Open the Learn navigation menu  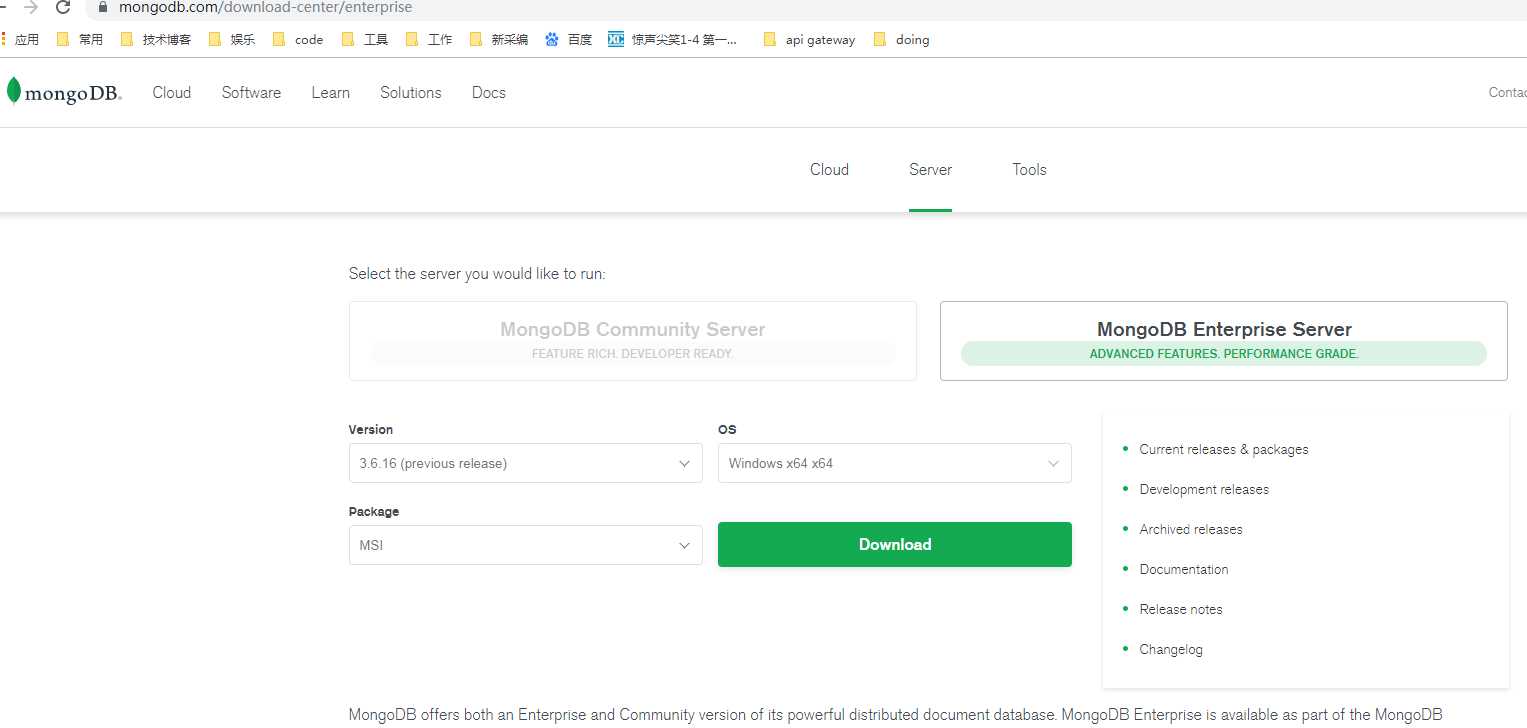pyautogui.click(x=331, y=92)
